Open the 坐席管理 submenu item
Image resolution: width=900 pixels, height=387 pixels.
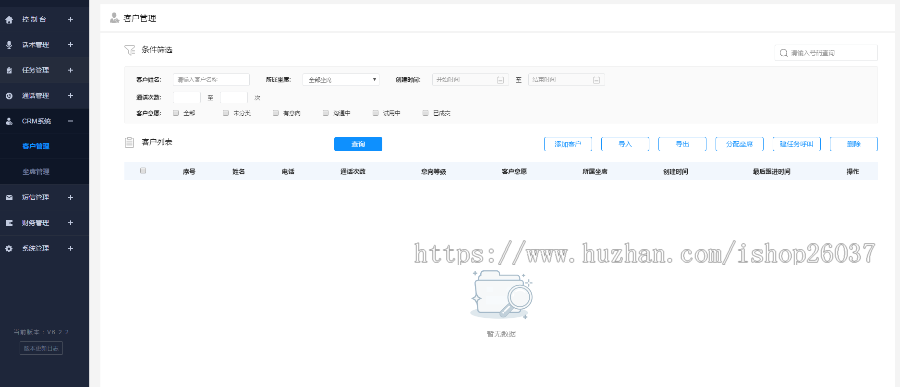[x=36, y=172]
